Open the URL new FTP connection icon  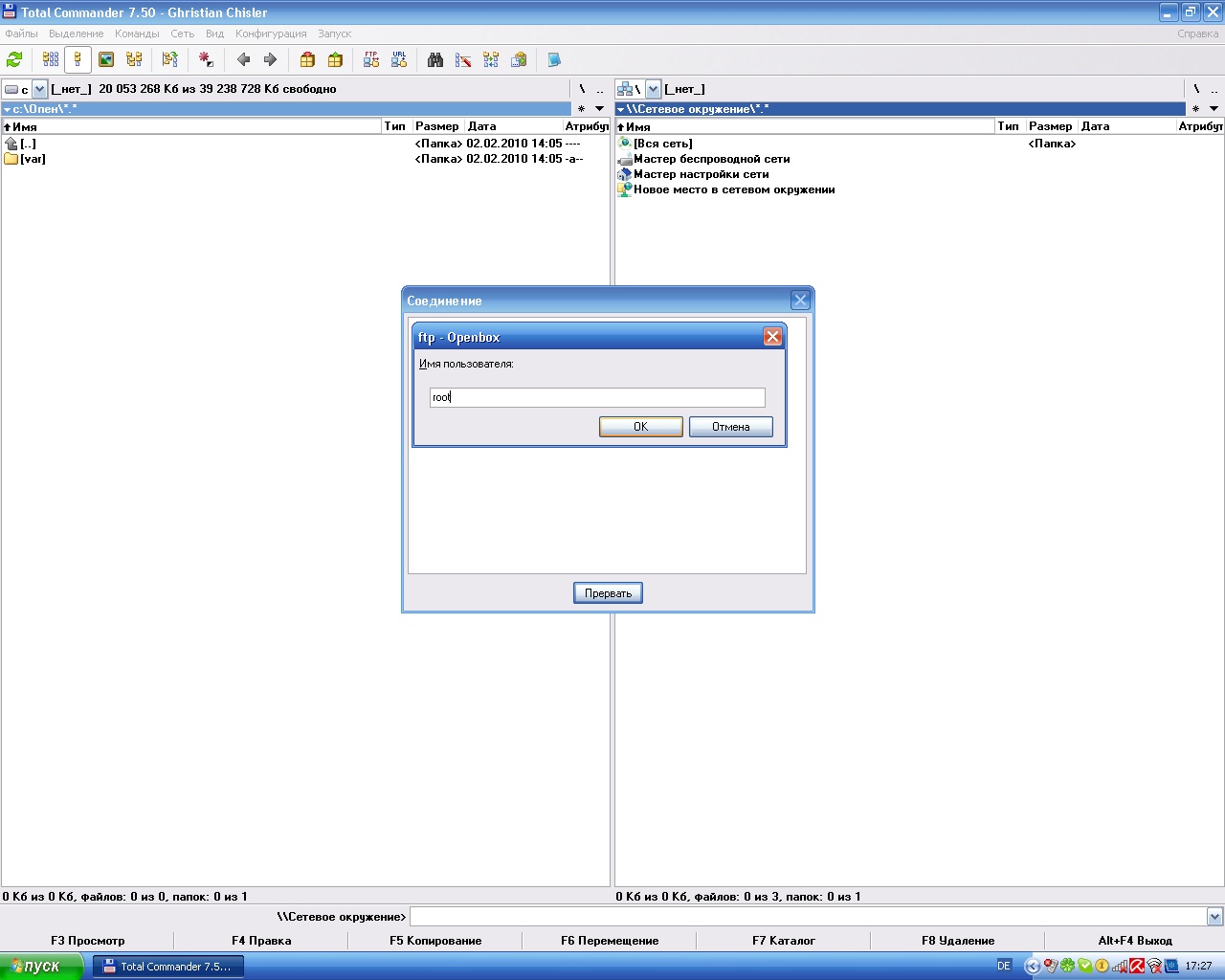pos(399,59)
